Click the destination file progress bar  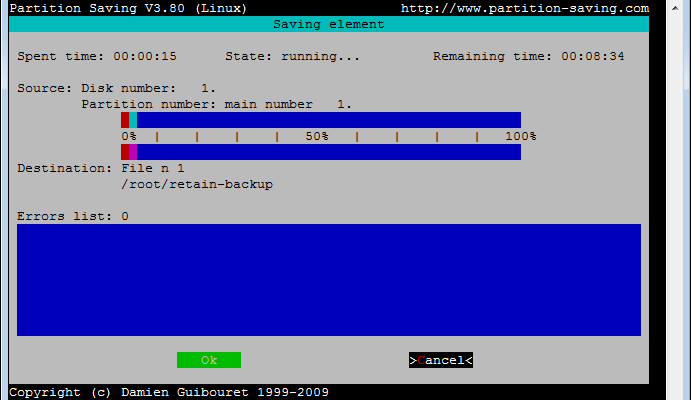(x=321, y=152)
